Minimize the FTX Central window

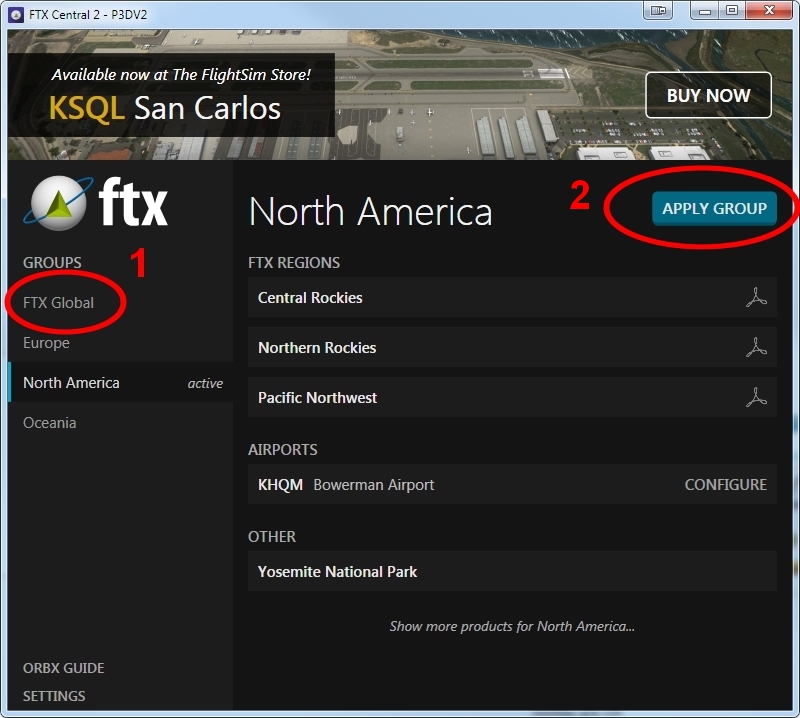click(x=705, y=11)
